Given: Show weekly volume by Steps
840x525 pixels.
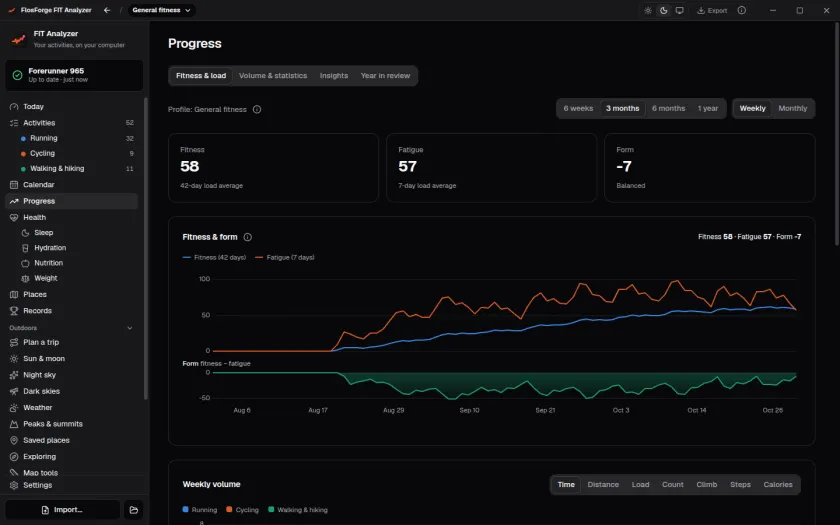Looking at the screenshot, I should point(740,484).
